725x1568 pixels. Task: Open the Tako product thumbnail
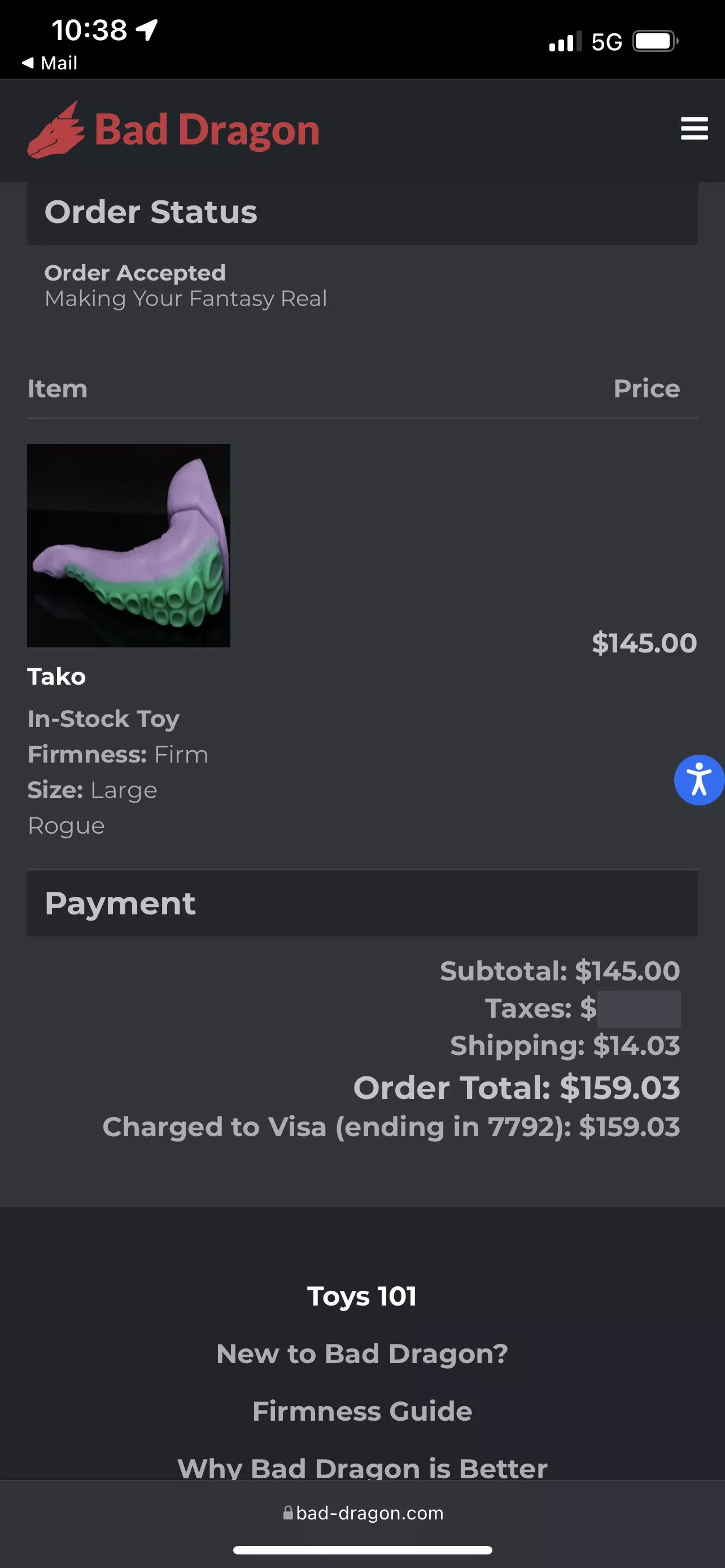(x=128, y=545)
